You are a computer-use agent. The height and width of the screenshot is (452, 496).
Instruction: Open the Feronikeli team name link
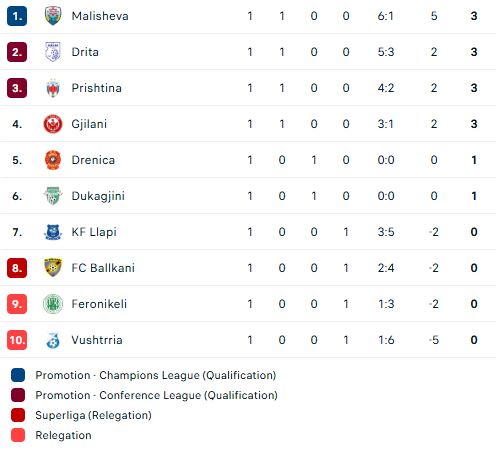point(99,304)
